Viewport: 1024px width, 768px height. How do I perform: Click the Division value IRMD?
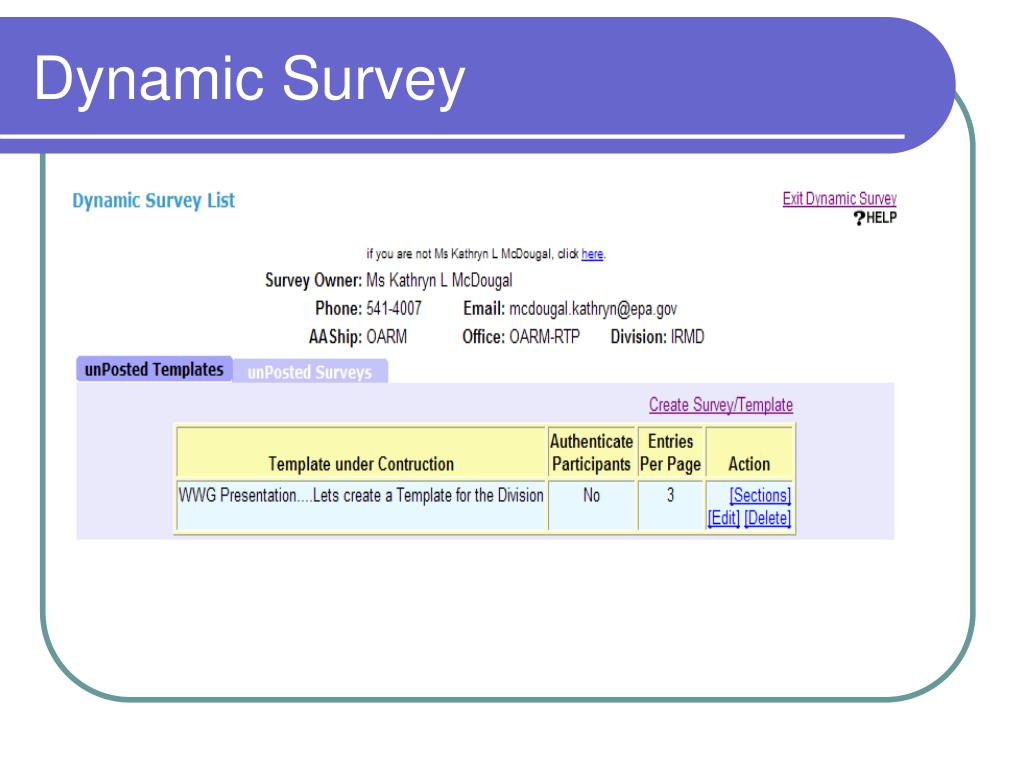(x=688, y=337)
